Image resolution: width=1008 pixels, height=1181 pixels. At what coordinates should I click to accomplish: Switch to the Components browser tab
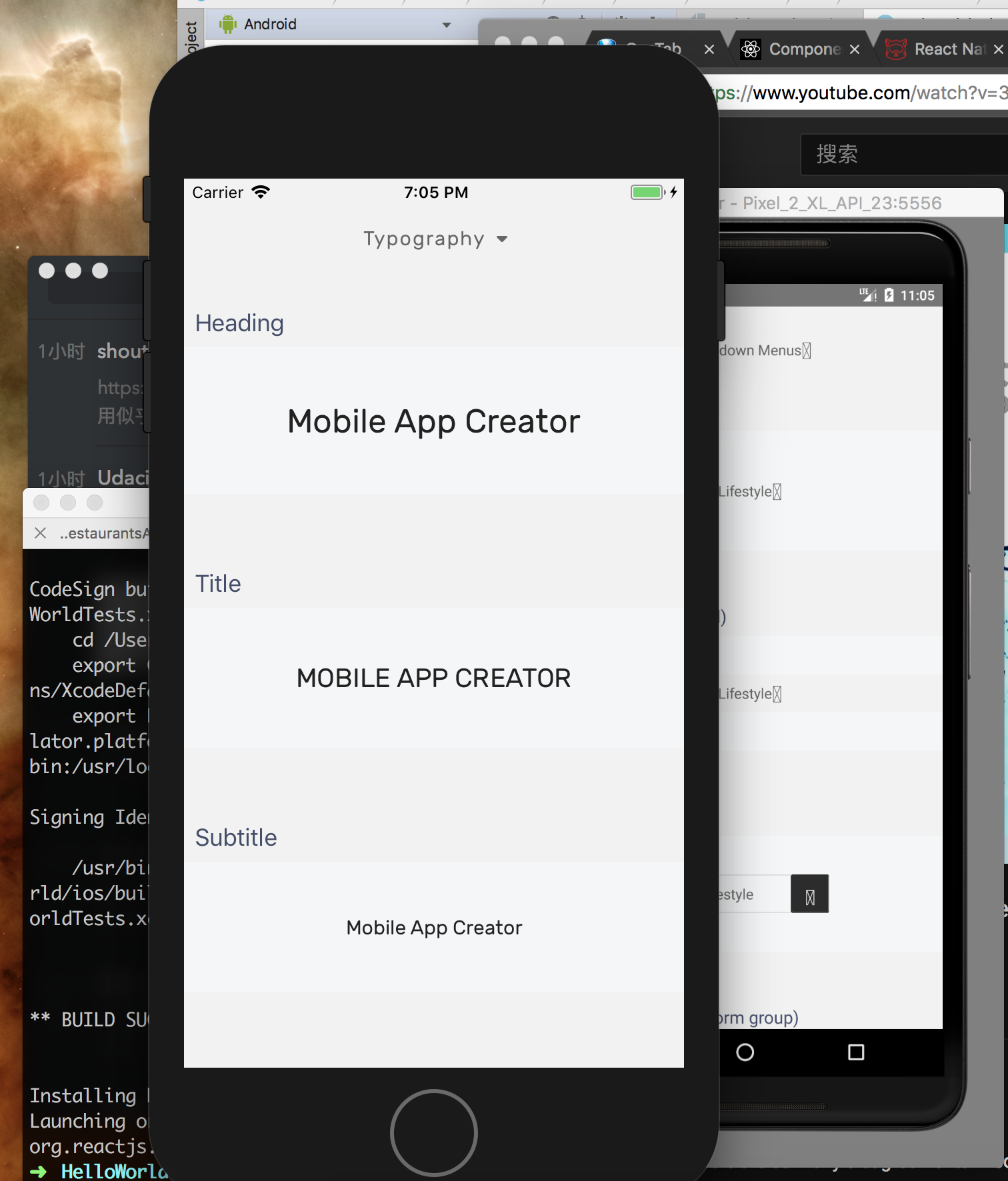click(x=803, y=49)
